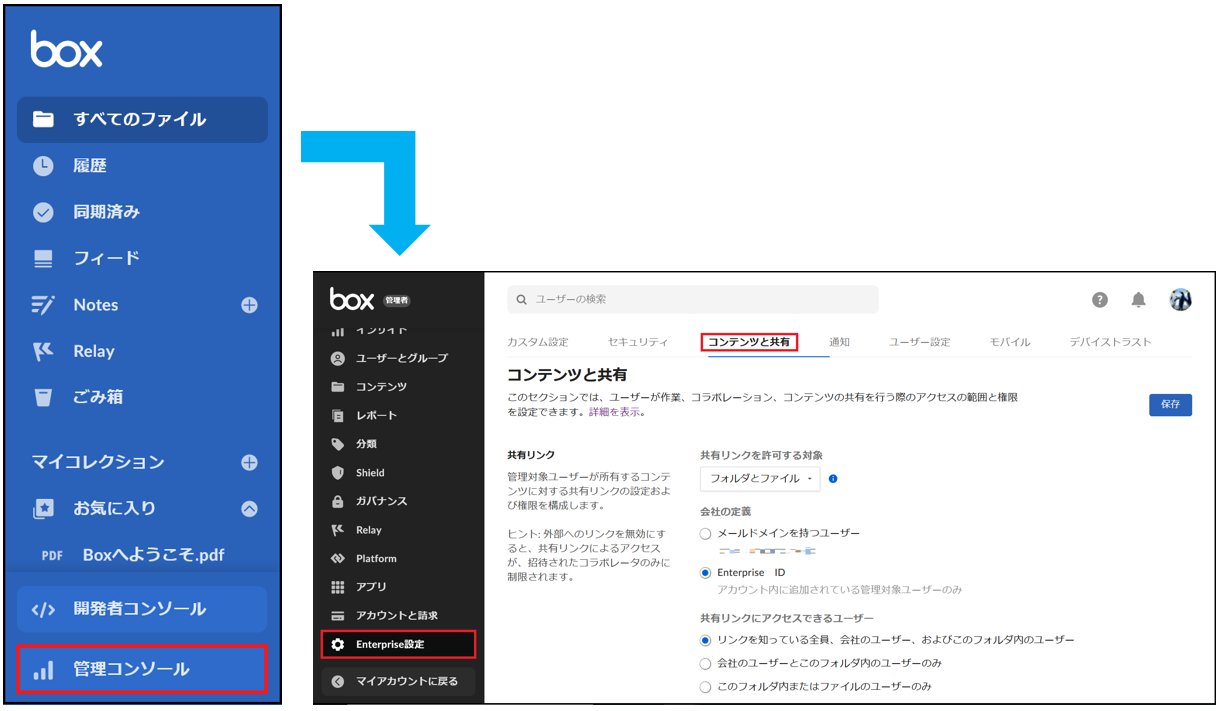Open Notes icon in blue sidebar
This screenshot has height=711, width=1222.
(x=43, y=305)
